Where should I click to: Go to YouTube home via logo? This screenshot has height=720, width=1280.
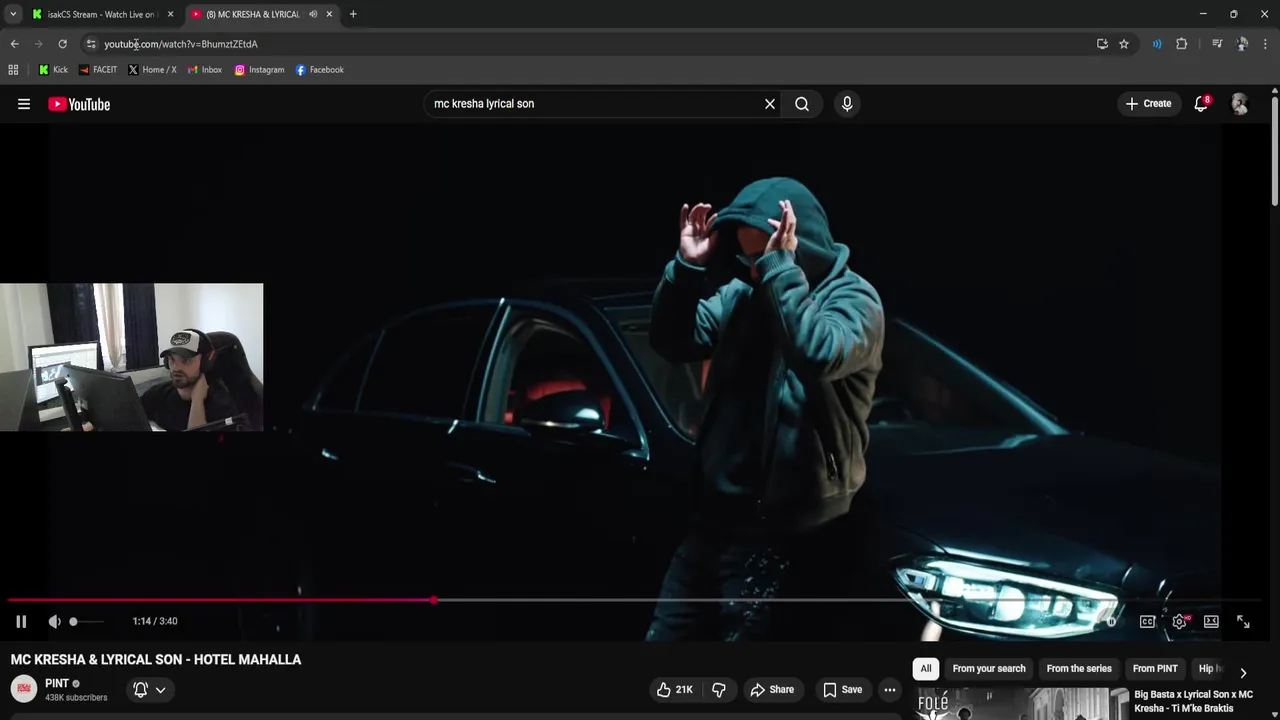tap(79, 104)
